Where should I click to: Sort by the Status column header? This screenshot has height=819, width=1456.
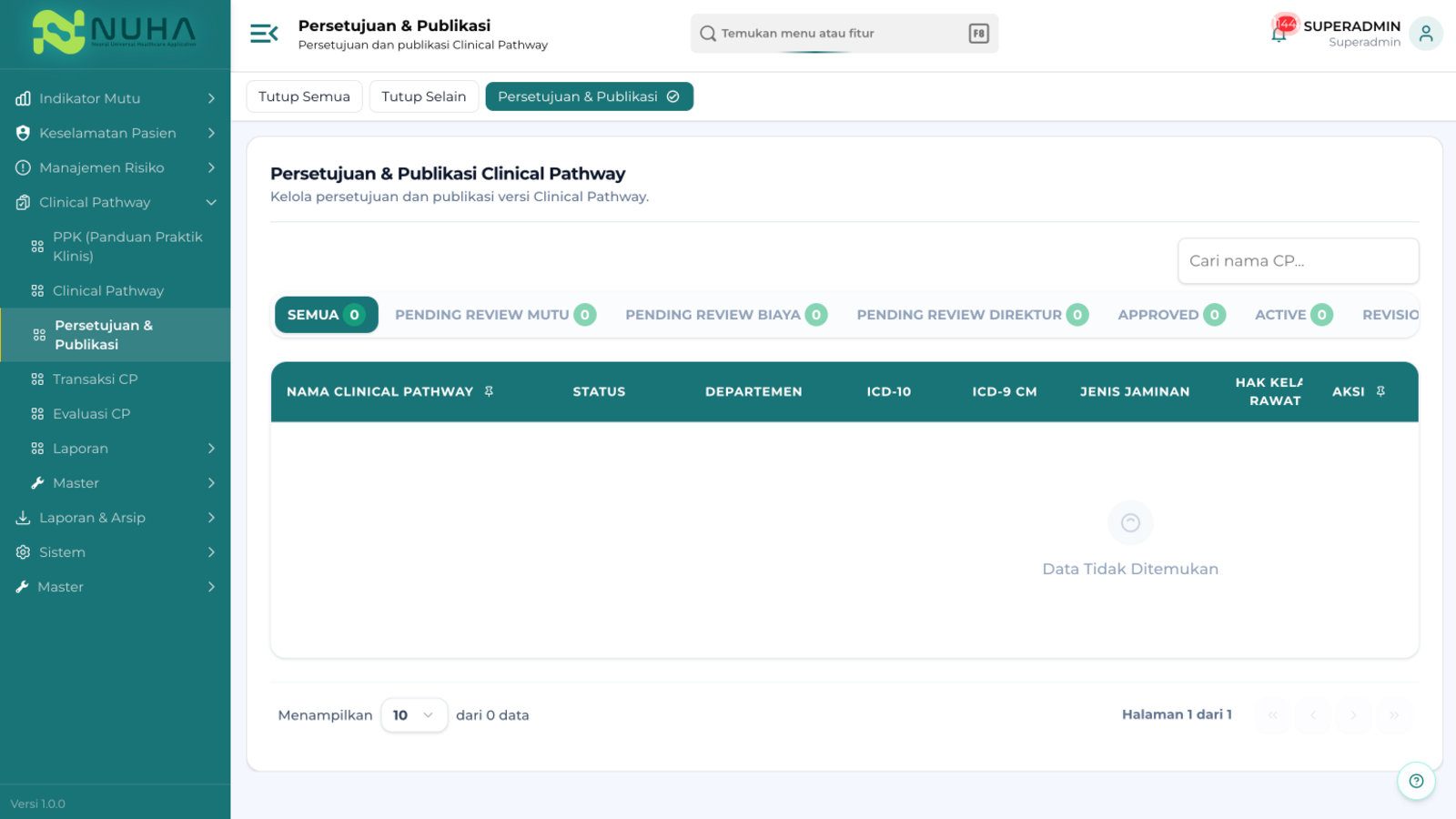pos(599,391)
